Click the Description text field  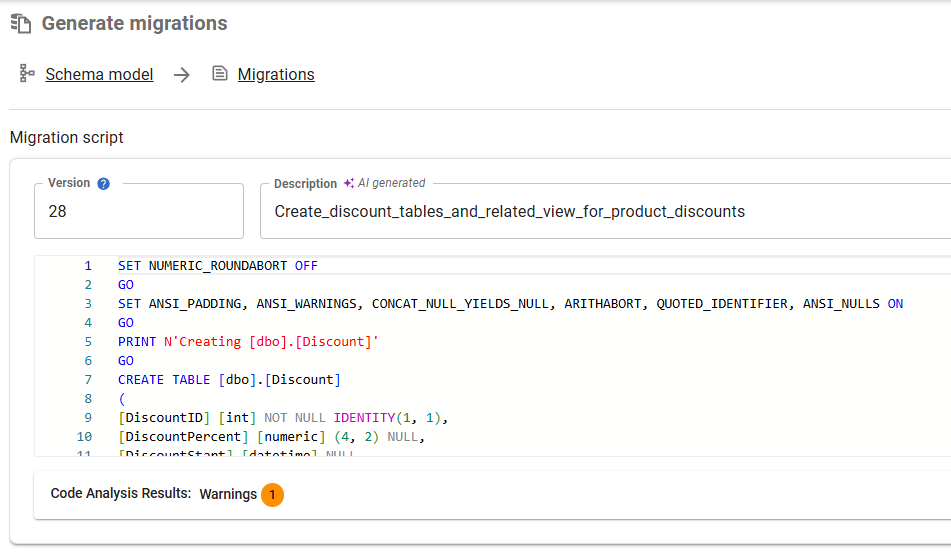pyautogui.click(x=600, y=212)
